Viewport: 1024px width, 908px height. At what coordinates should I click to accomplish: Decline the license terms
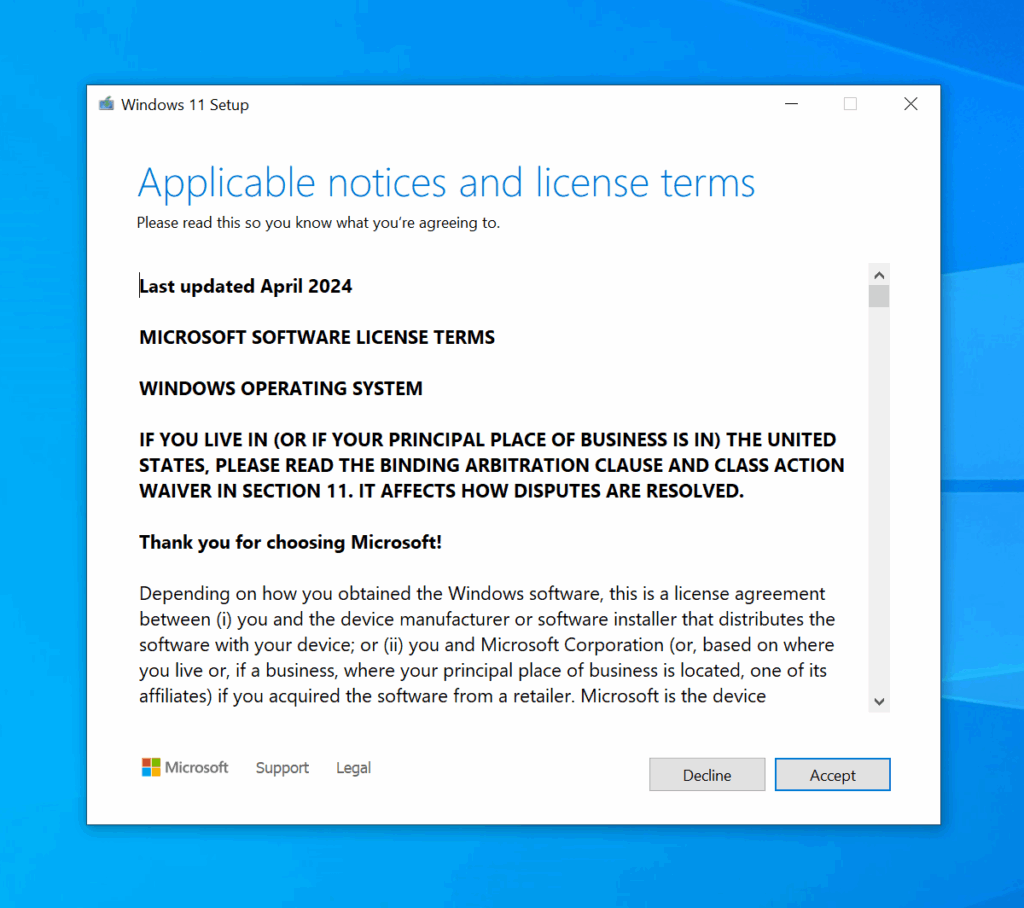pyautogui.click(x=707, y=775)
